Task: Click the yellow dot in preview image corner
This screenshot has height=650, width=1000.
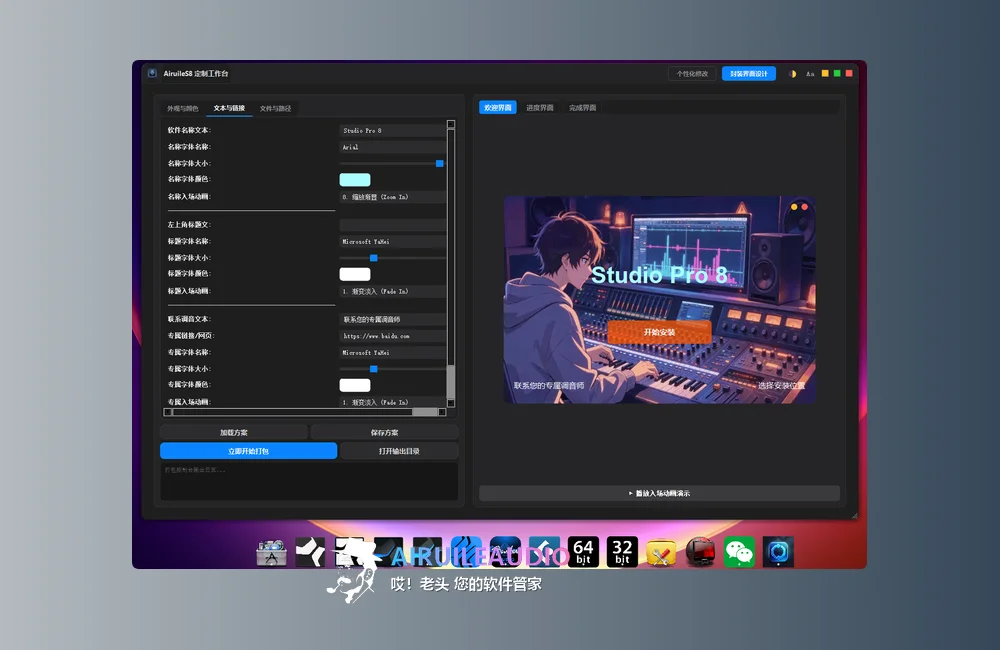Action: pos(794,207)
